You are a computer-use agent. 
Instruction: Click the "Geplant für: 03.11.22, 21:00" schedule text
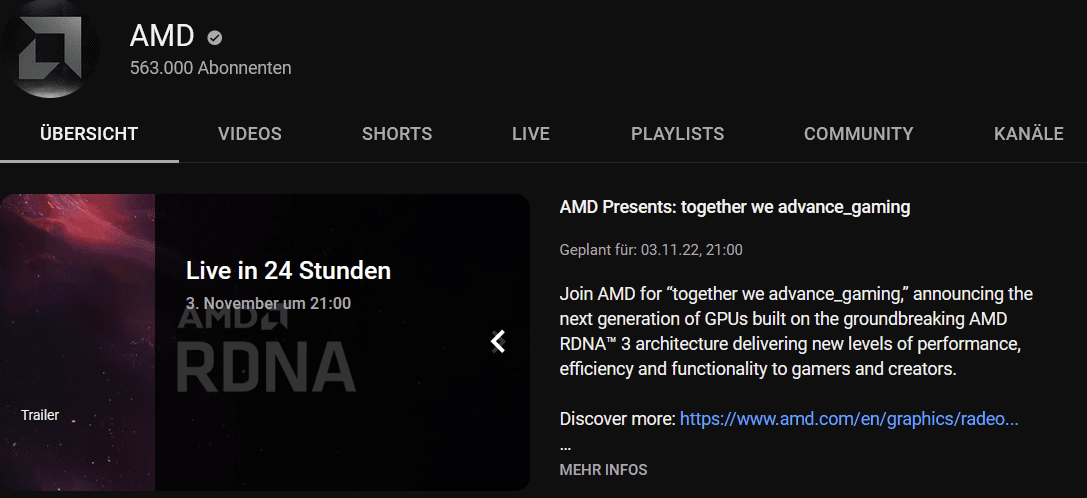click(x=651, y=250)
